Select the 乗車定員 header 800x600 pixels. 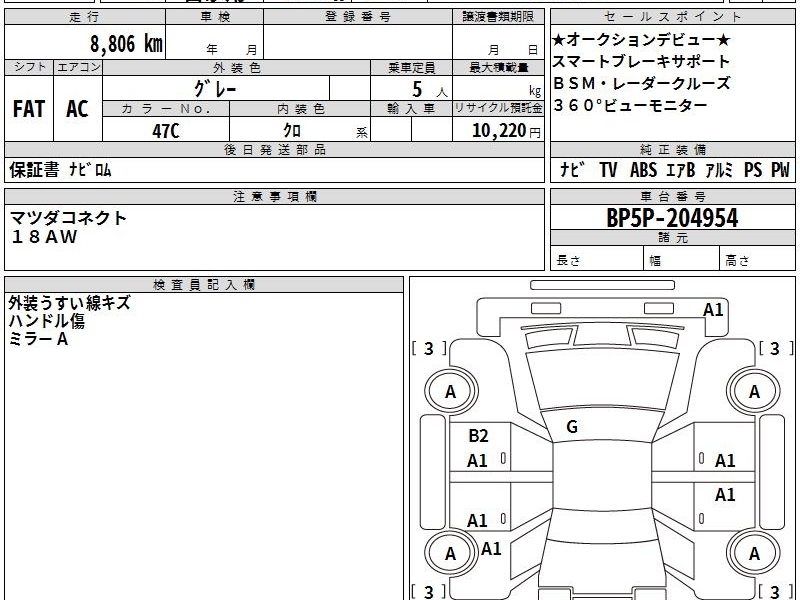click(x=411, y=67)
